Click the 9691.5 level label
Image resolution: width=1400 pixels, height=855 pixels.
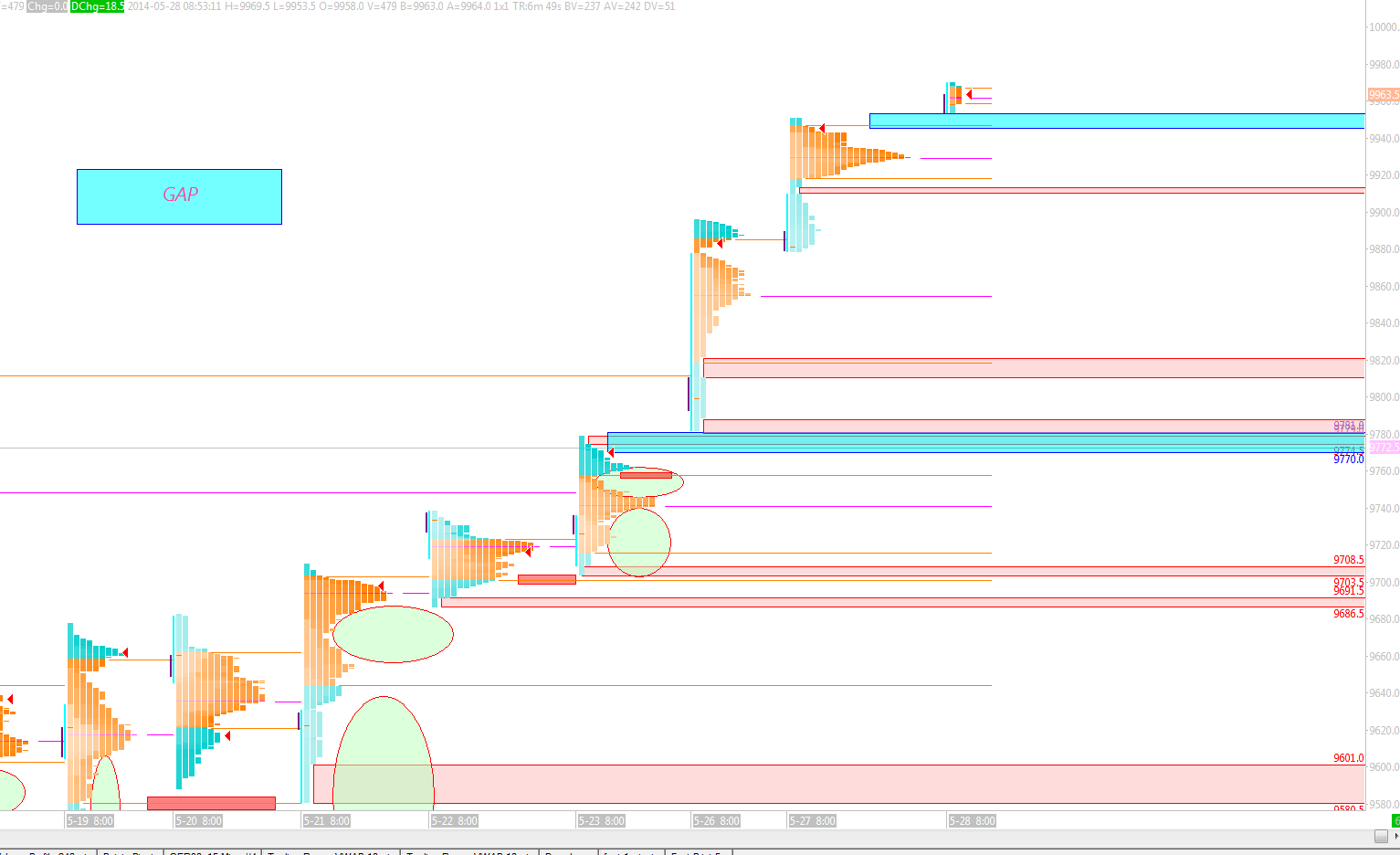click(x=1349, y=591)
